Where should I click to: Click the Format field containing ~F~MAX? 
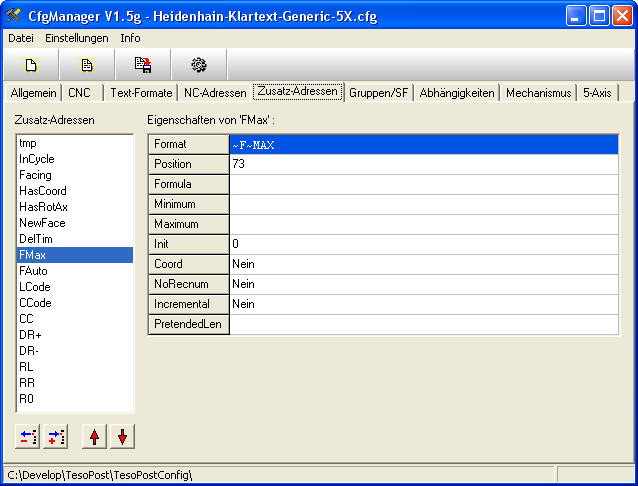coord(423,145)
